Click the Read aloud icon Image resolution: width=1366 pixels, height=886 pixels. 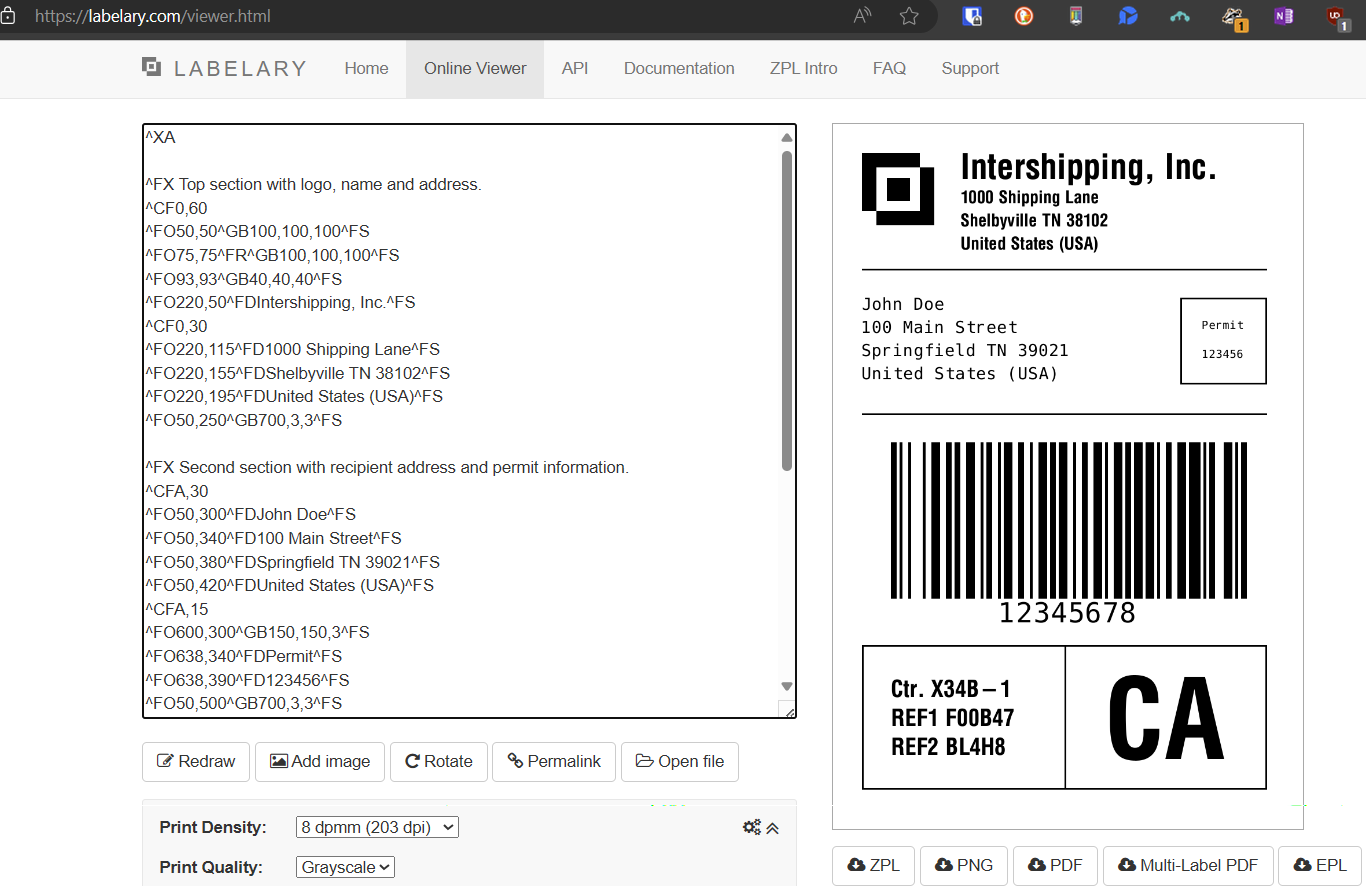coord(862,16)
